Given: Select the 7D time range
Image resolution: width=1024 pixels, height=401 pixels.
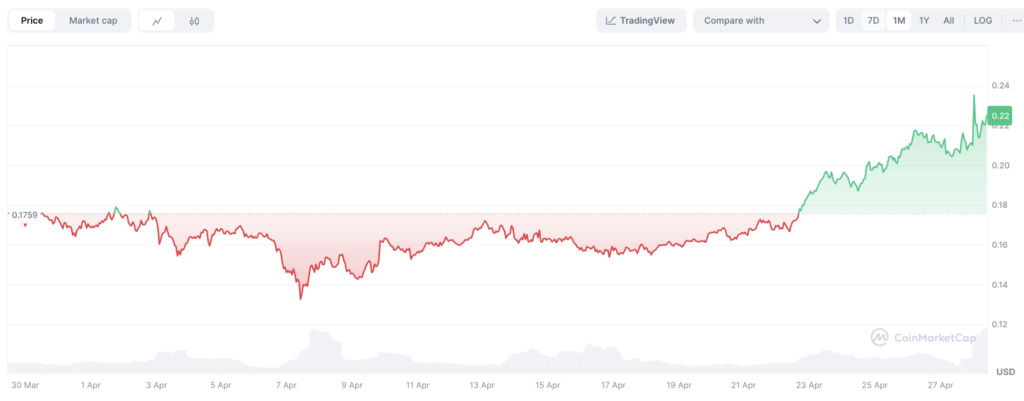Looking at the screenshot, I should click(x=873, y=21).
